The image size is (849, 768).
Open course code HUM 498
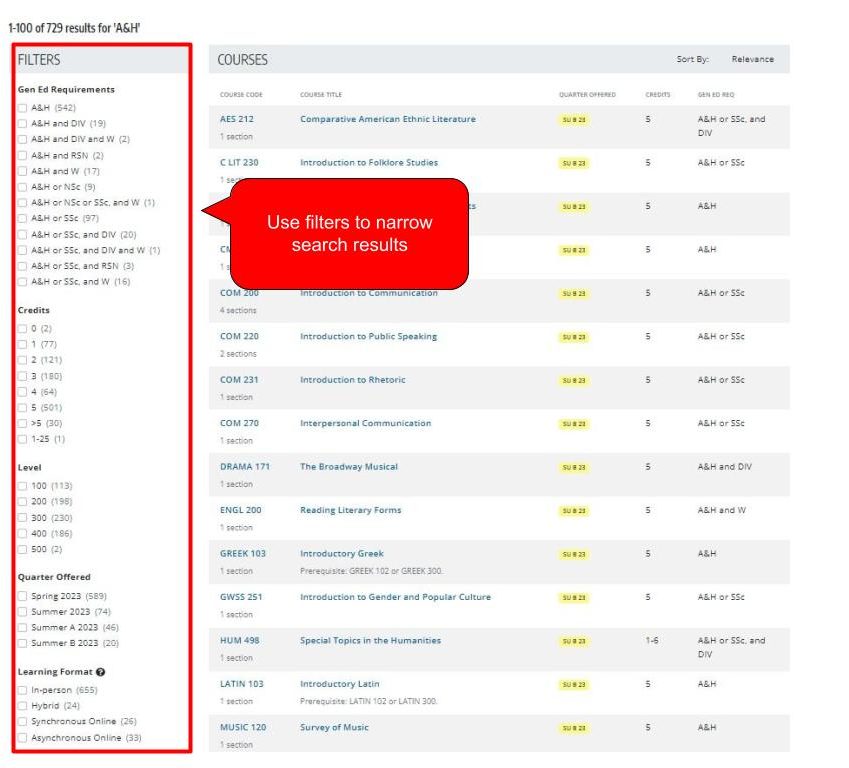(239, 641)
